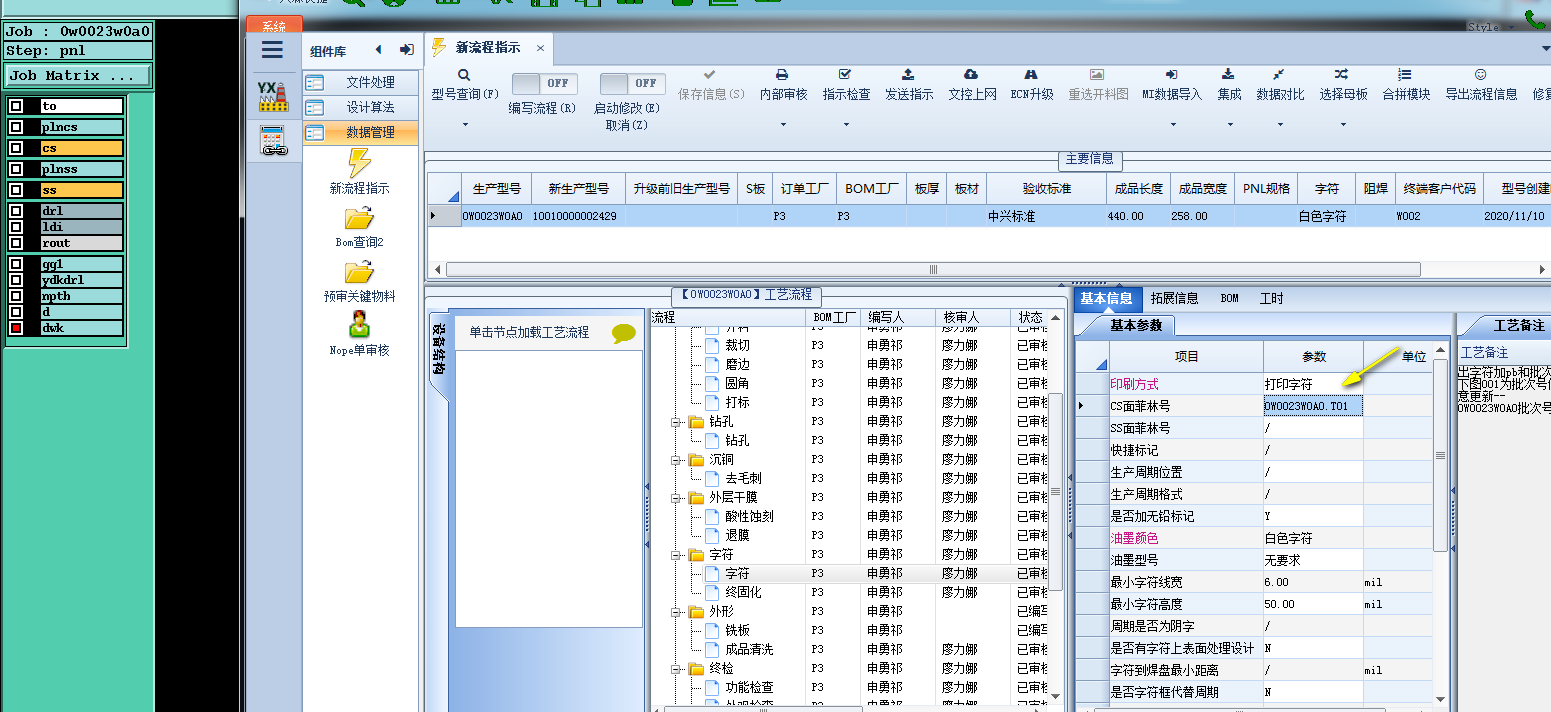Screen dimensions: 1551x712
Task: Collapse 组件库 panel with left arrow
Action: pyautogui.click(x=378, y=50)
